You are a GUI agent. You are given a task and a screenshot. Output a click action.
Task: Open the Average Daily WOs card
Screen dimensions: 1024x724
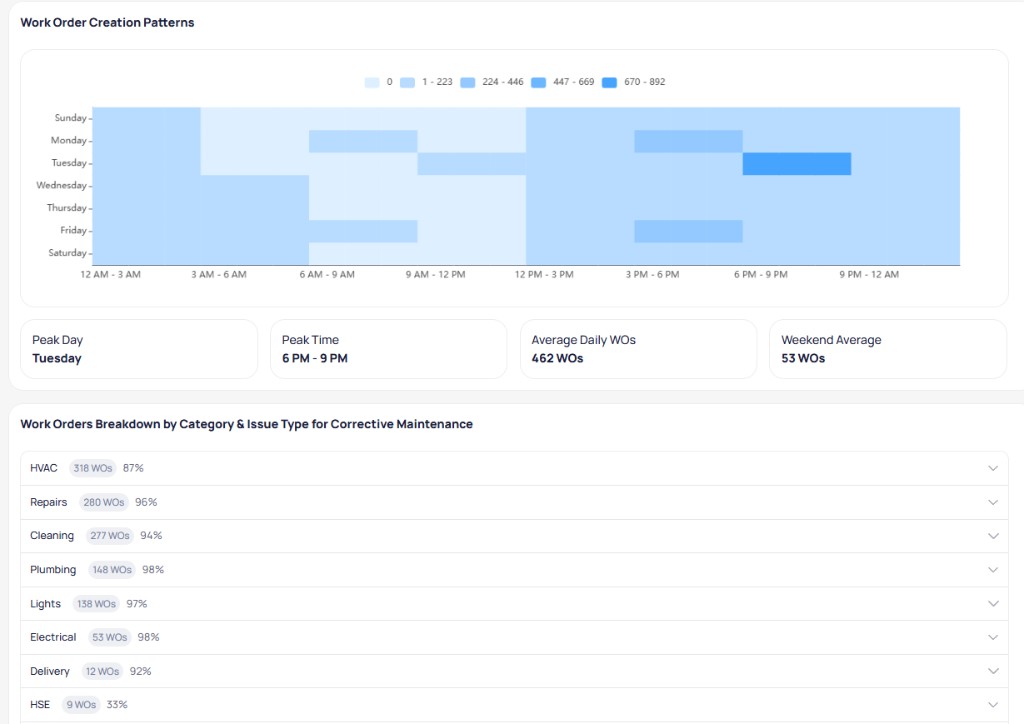[638, 349]
